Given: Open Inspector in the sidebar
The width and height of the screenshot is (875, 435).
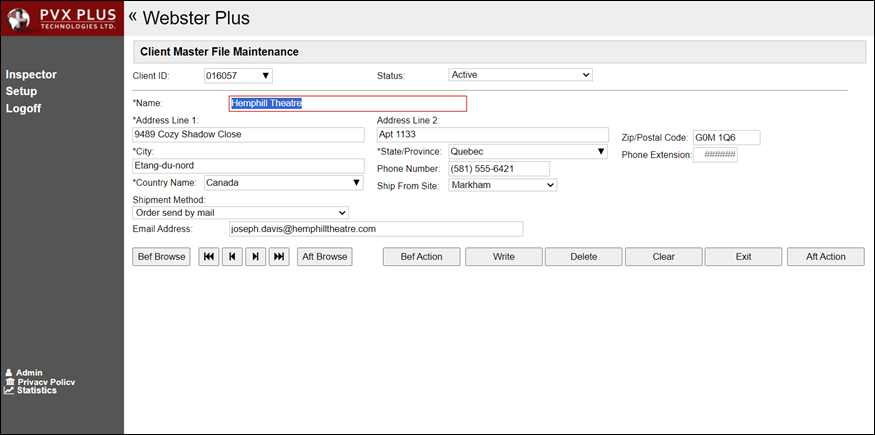Looking at the screenshot, I should [31, 75].
